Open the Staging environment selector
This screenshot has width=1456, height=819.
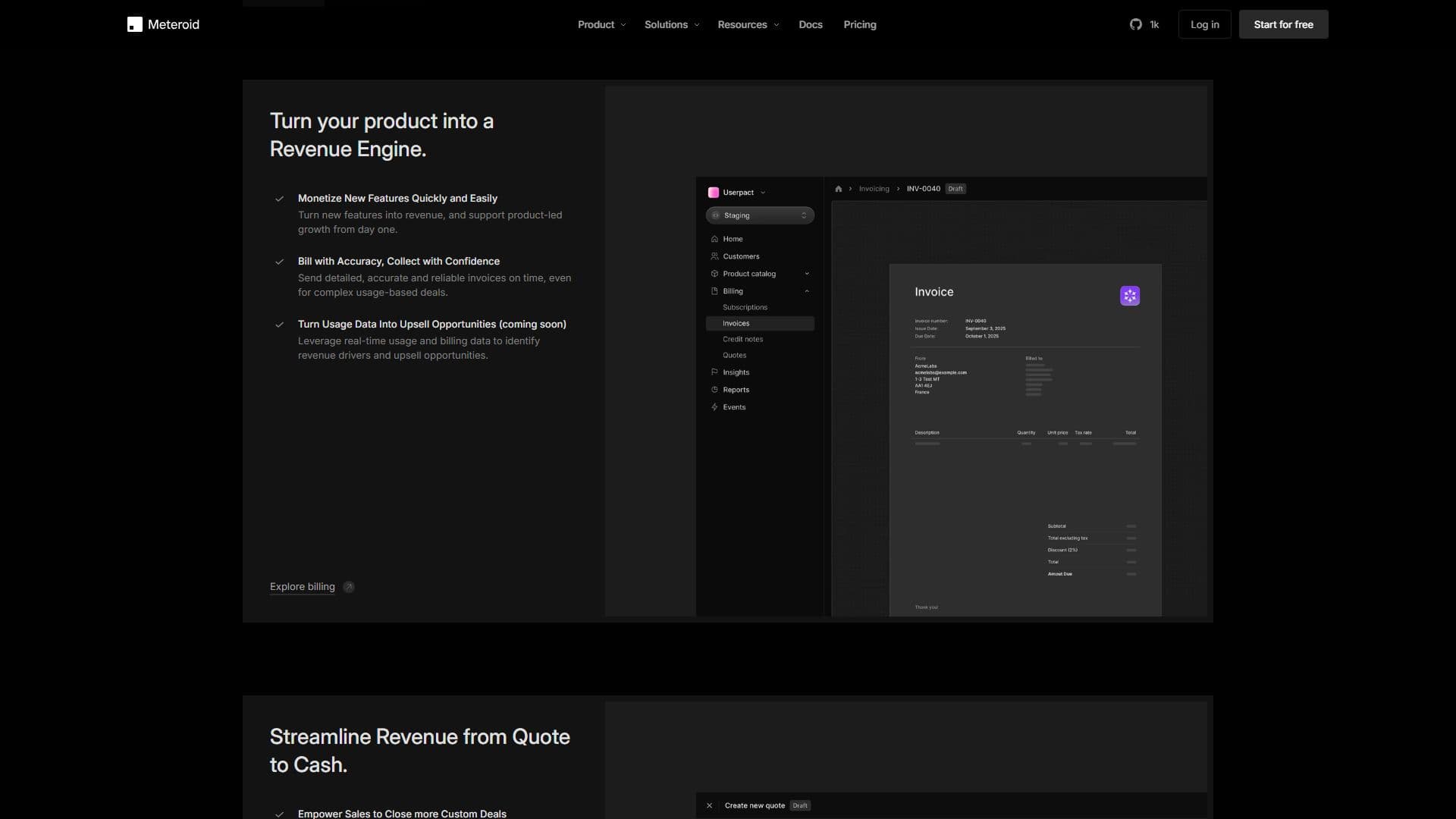coord(760,215)
